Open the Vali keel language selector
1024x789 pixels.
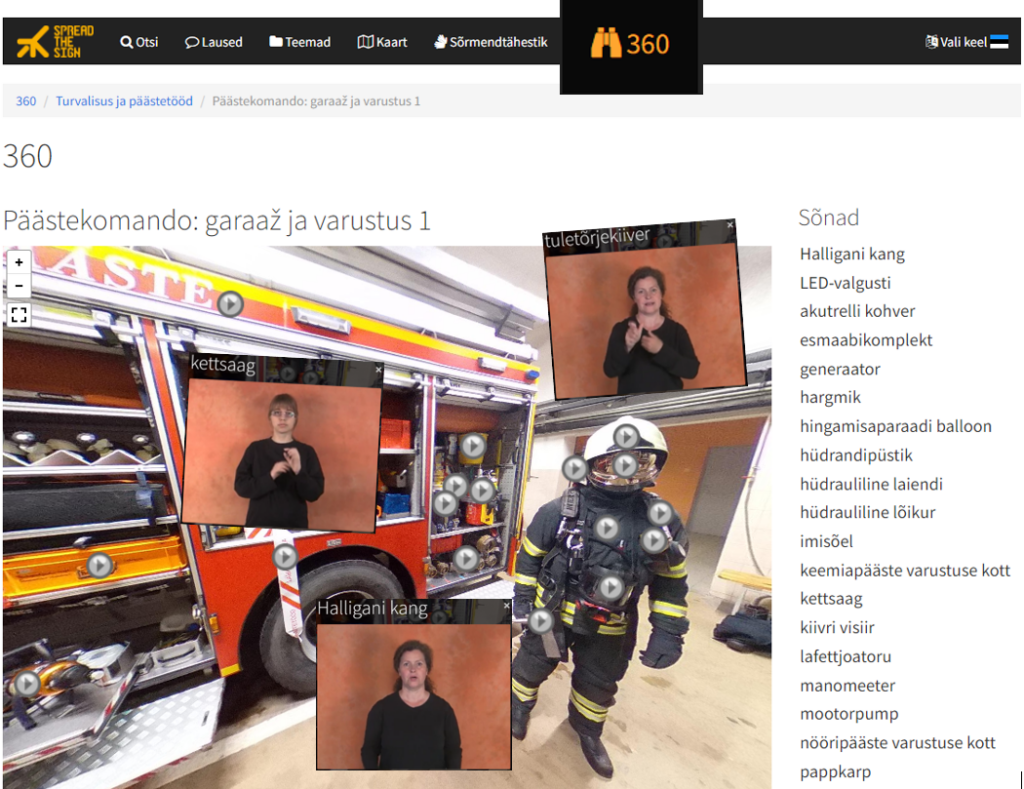point(966,42)
